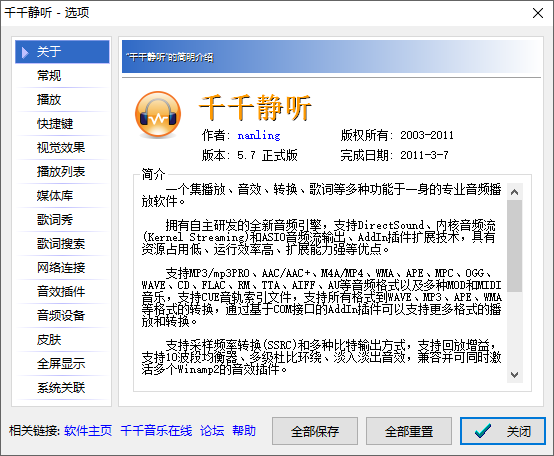The height and width of the screenshot is (456, 554).
Task: Visit the 千千音乐在线 link
Action: [156, 431]
